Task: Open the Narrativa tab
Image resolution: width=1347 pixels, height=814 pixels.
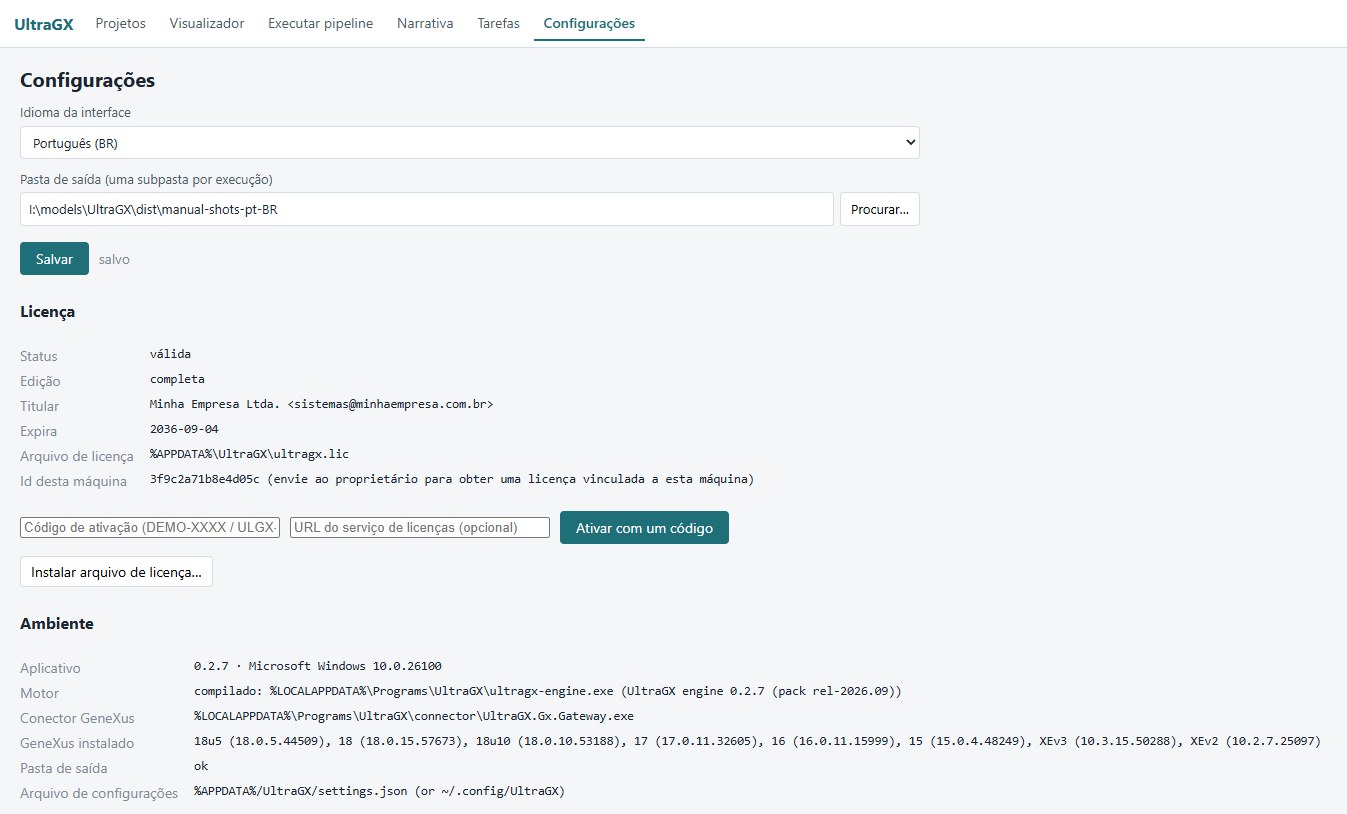Action: 425,23
